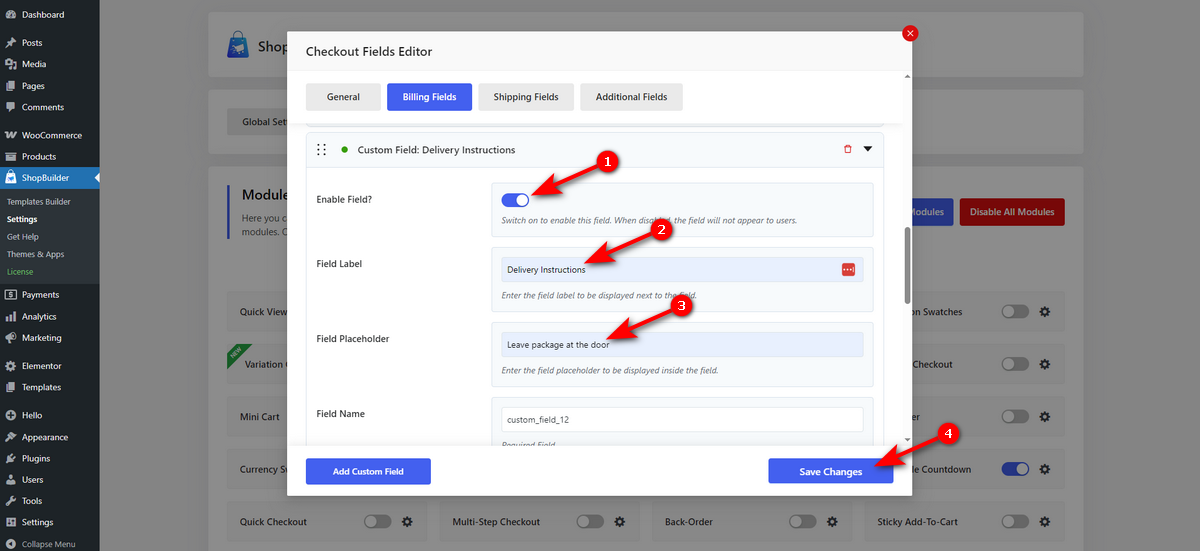Toggle the Checkout module switch
Image resolution: width=1200 pixels, height=551 pixels.
tap(1015, 365)
